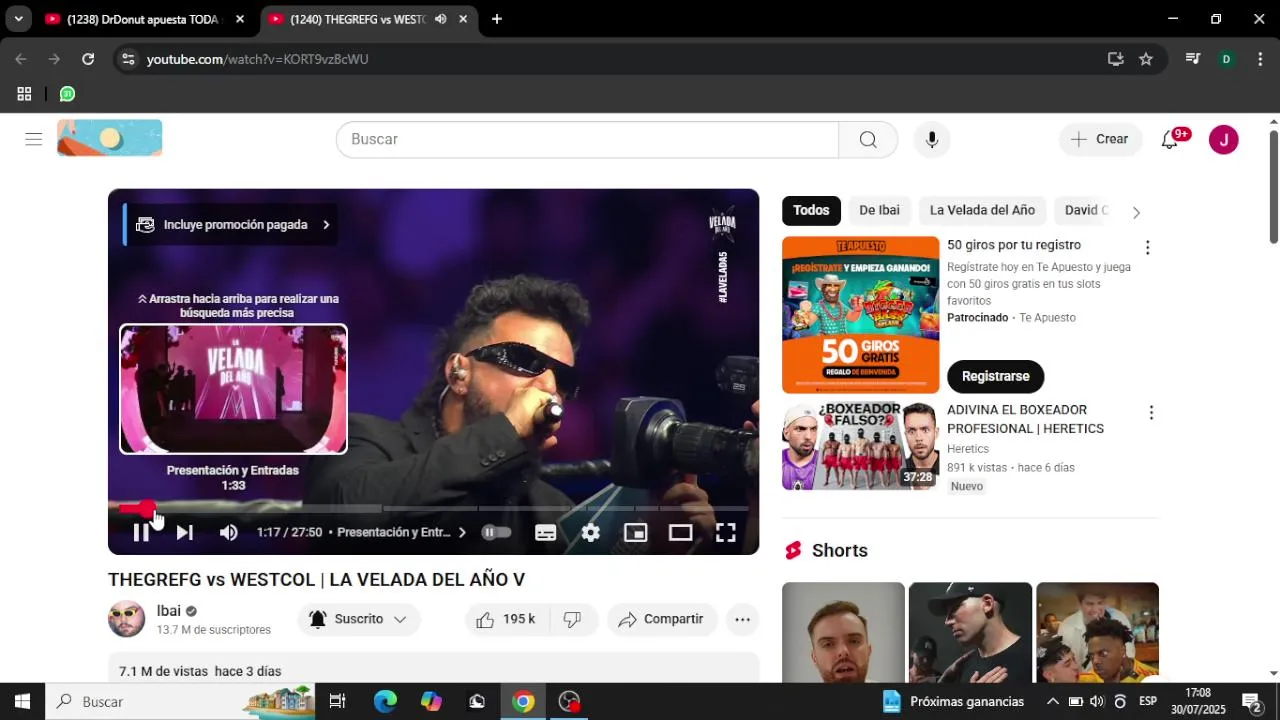
Task: Open the apps grid in bookmarks bar
Action: pyautogui.click(x=24, y=94)
